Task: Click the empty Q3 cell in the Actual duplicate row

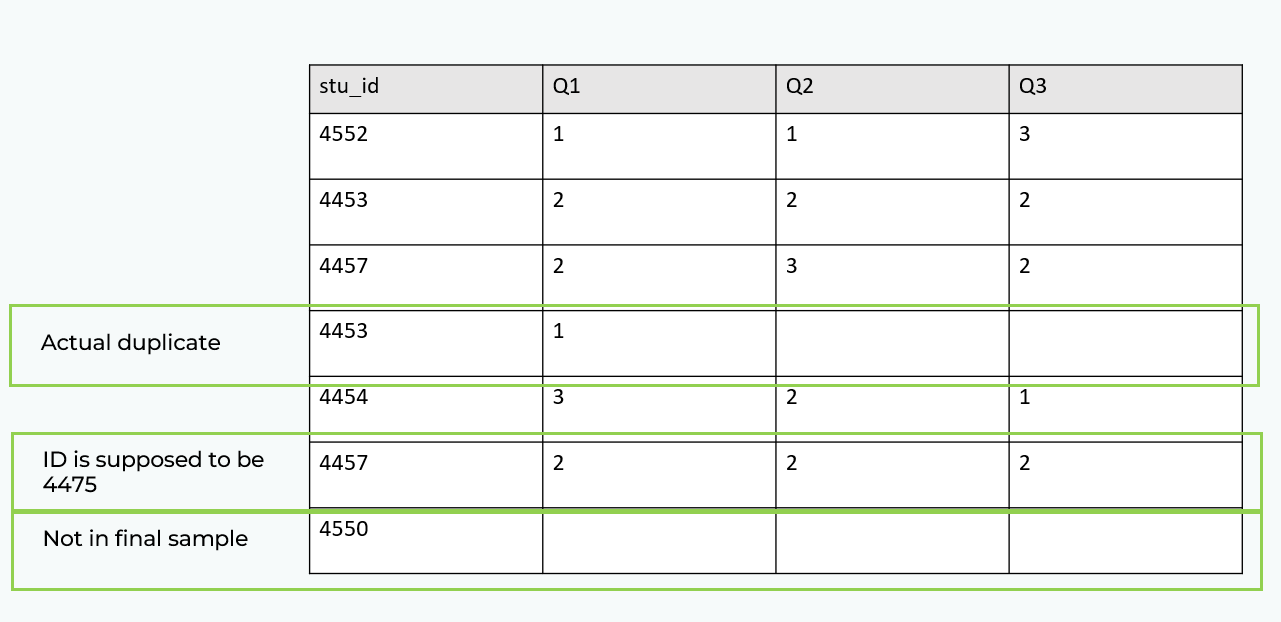Action: coord(1124,343)
